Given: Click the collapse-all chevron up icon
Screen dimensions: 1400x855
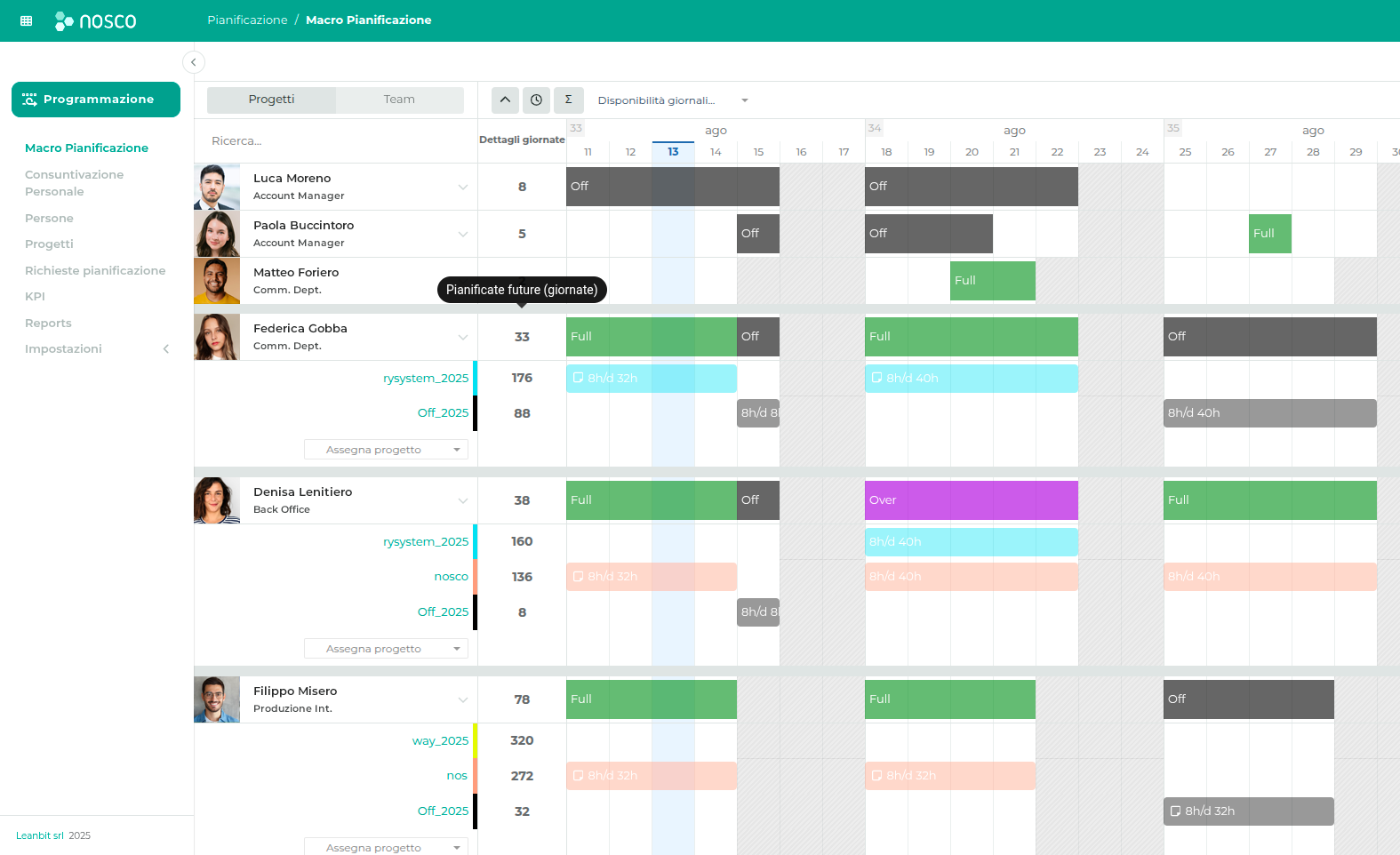Looking at the screenshot, I should [x=505, y=100].
